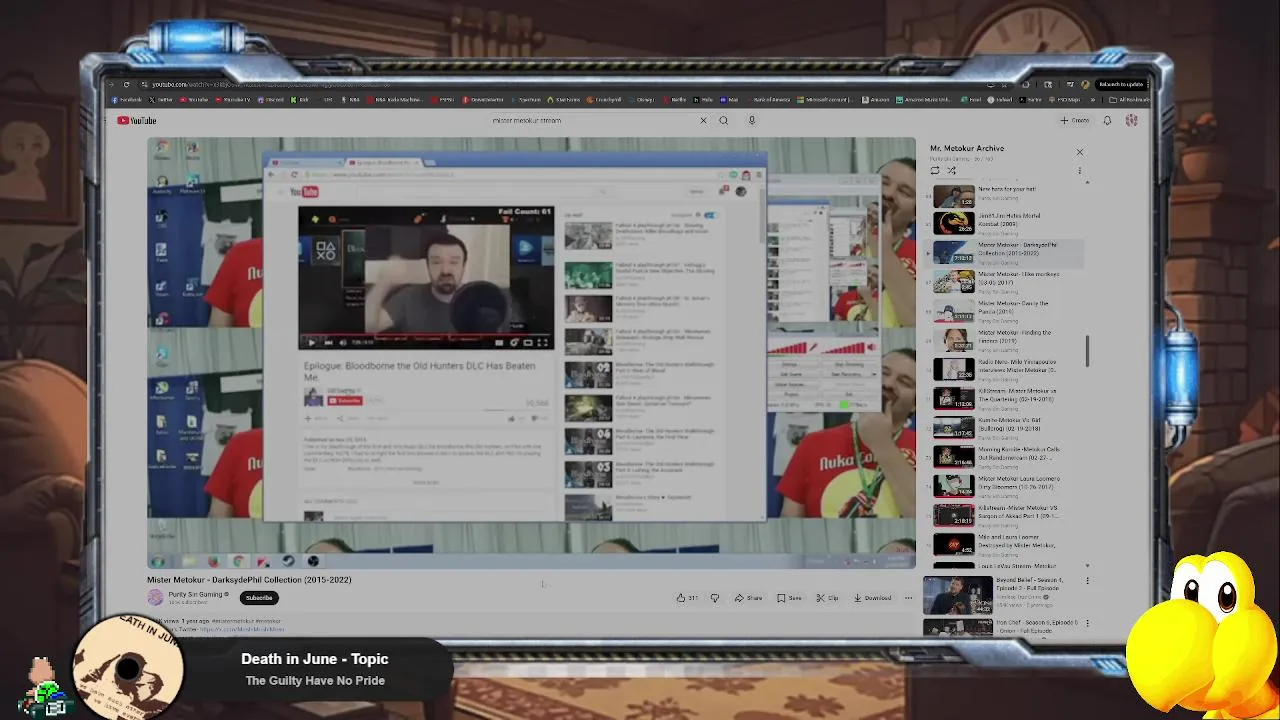
Task: Subscribe to Purity Sin Gaming
Action: pyautogui.click(x=259, y=598)
